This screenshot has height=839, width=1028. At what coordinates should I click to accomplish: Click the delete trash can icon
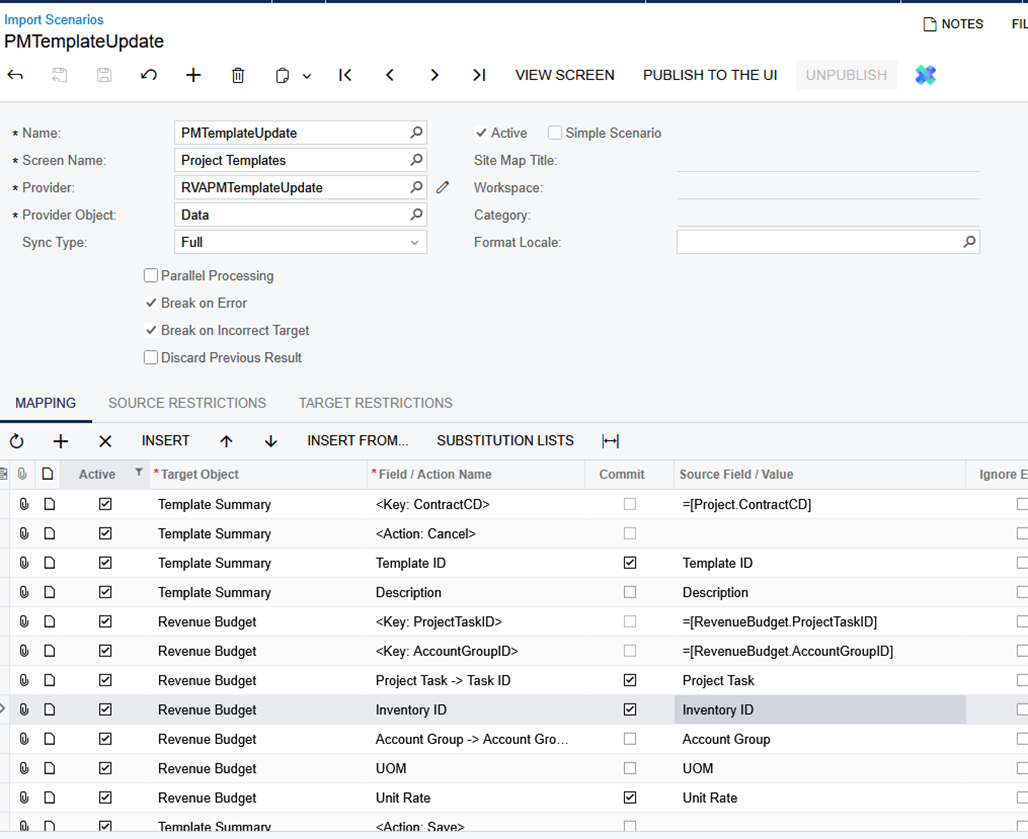(x=238, y=75)
